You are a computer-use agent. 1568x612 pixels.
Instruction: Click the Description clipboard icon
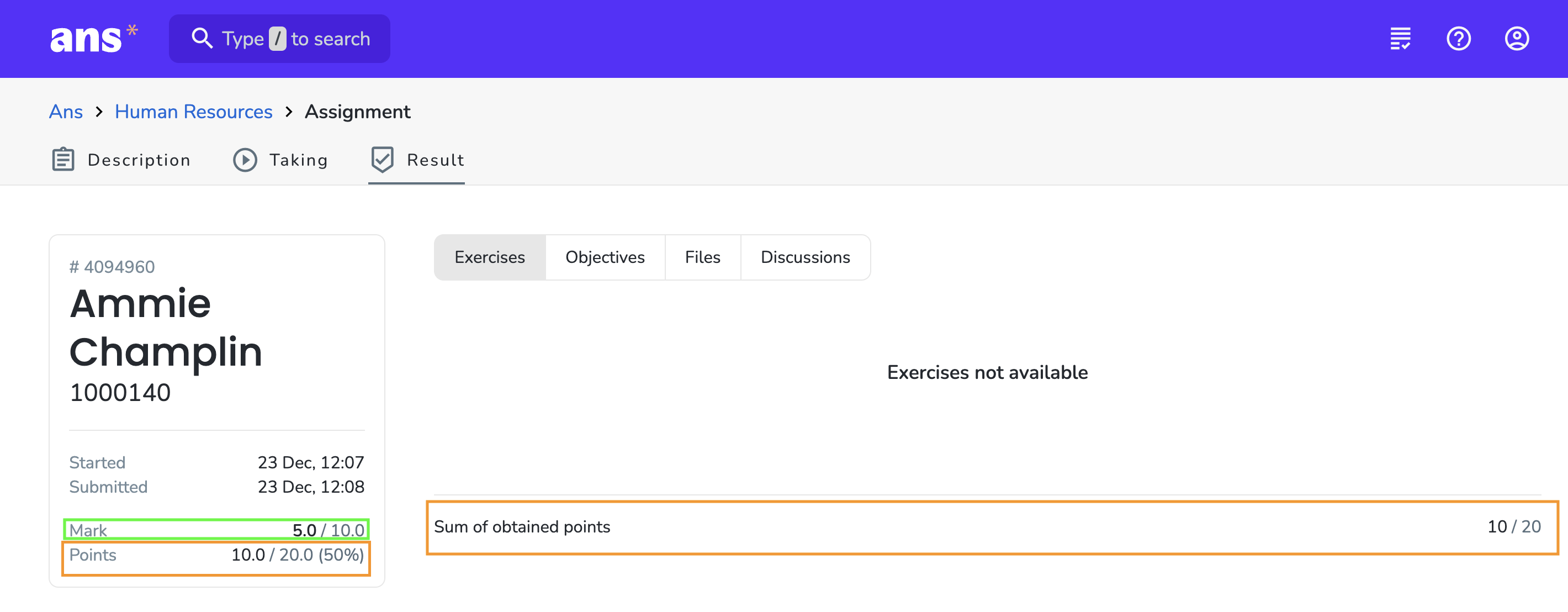(x=63, y=160)
